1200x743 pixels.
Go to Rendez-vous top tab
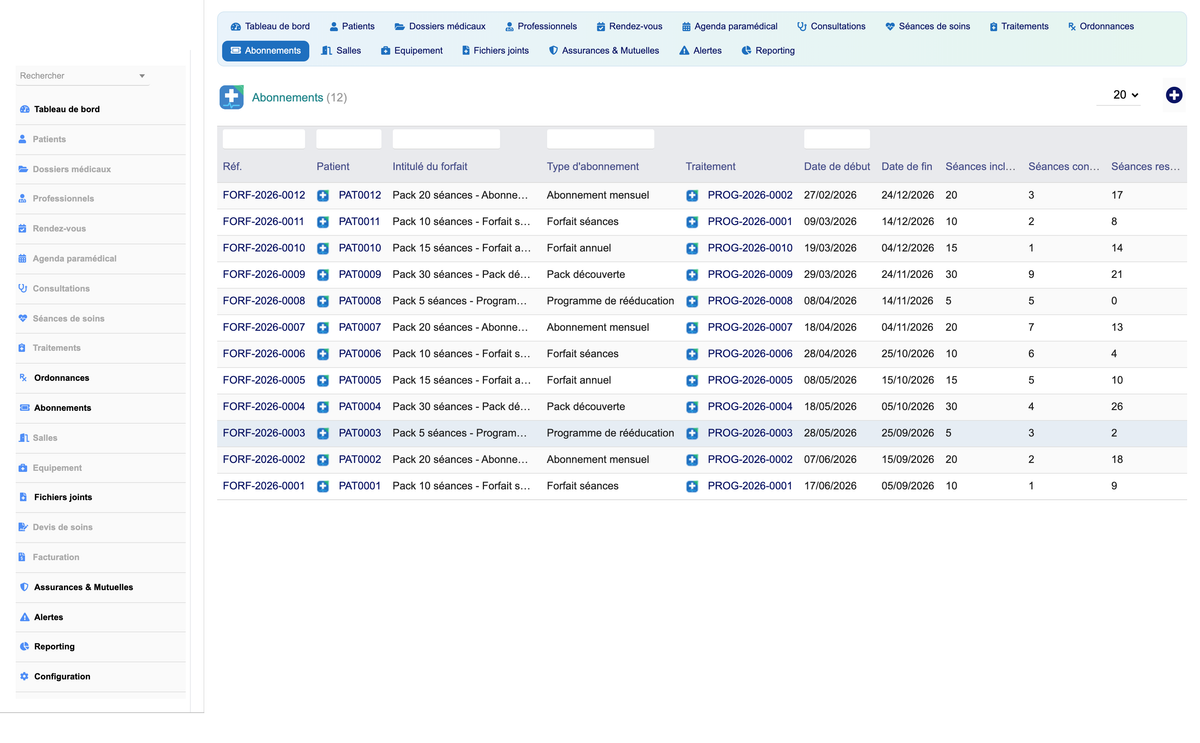pyautogui.click(x=629, y=26)
